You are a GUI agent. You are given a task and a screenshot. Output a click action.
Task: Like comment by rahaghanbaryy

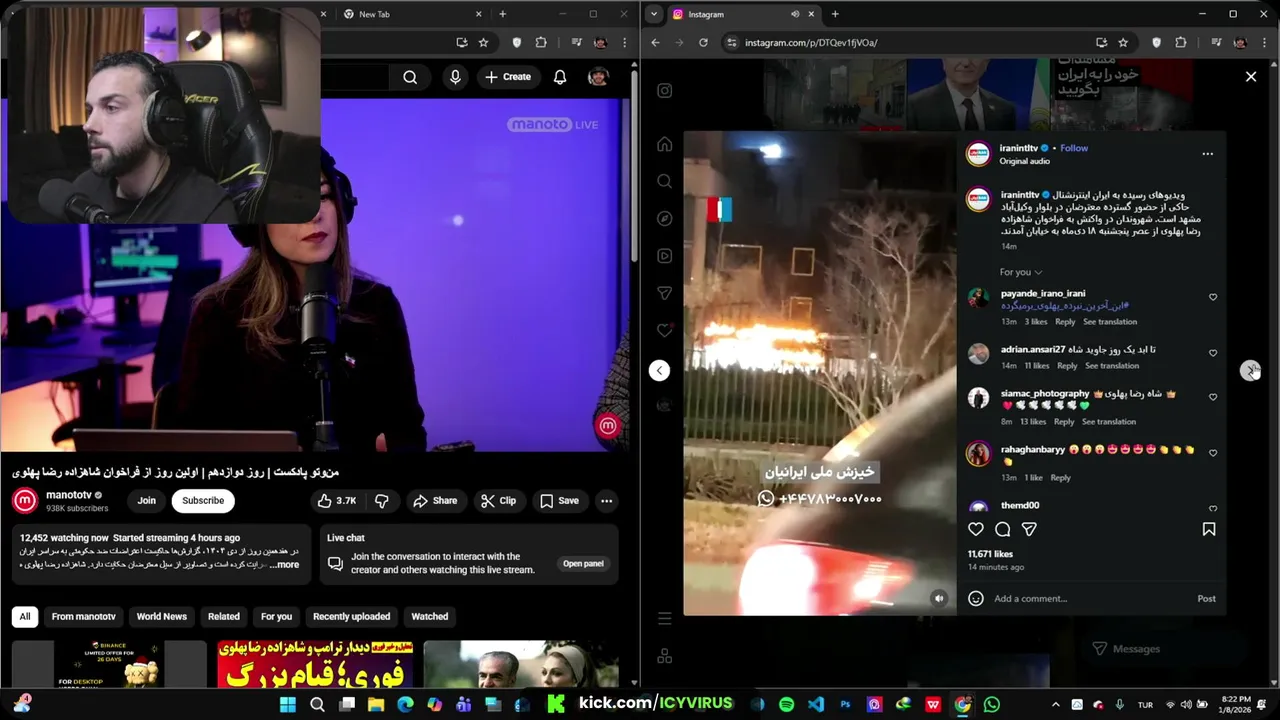pos(1213,453)
